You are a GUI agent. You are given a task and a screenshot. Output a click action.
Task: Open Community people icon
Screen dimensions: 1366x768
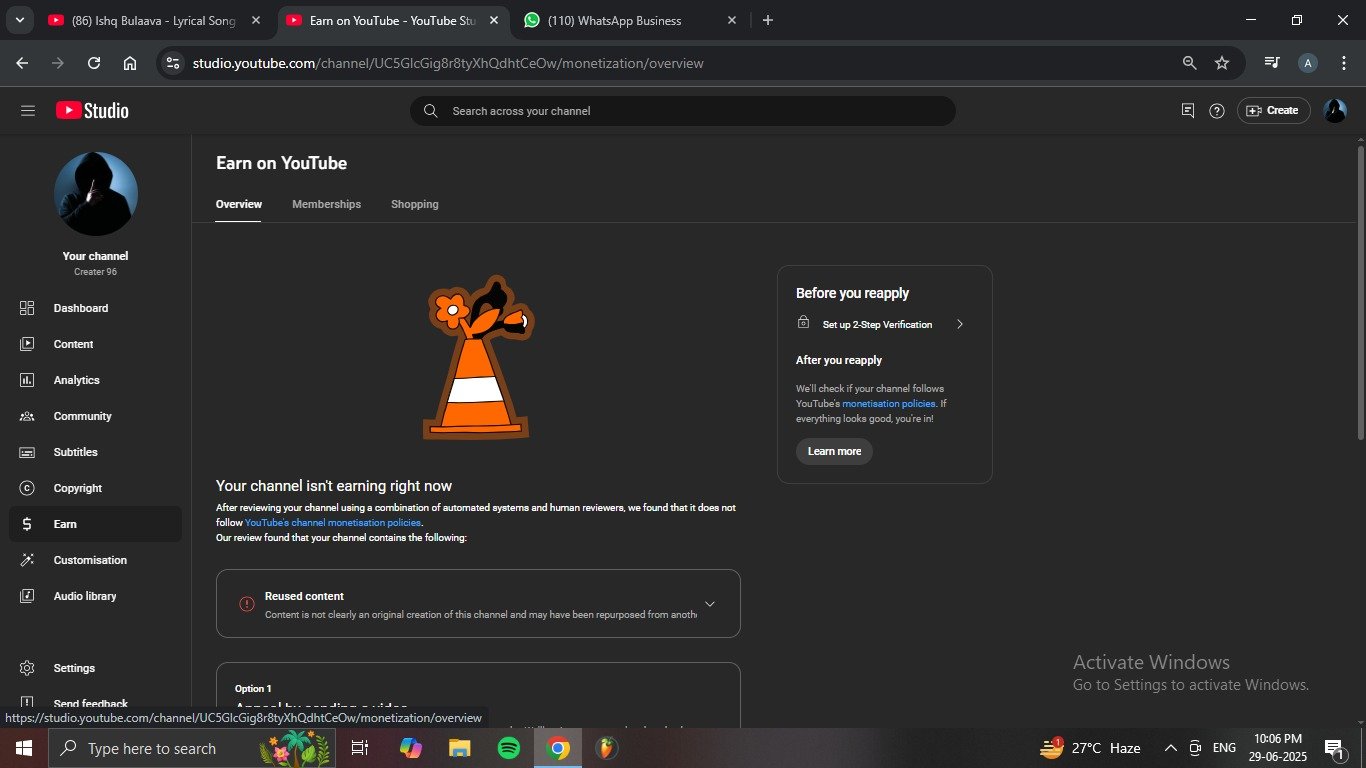[x=27, y=416]
